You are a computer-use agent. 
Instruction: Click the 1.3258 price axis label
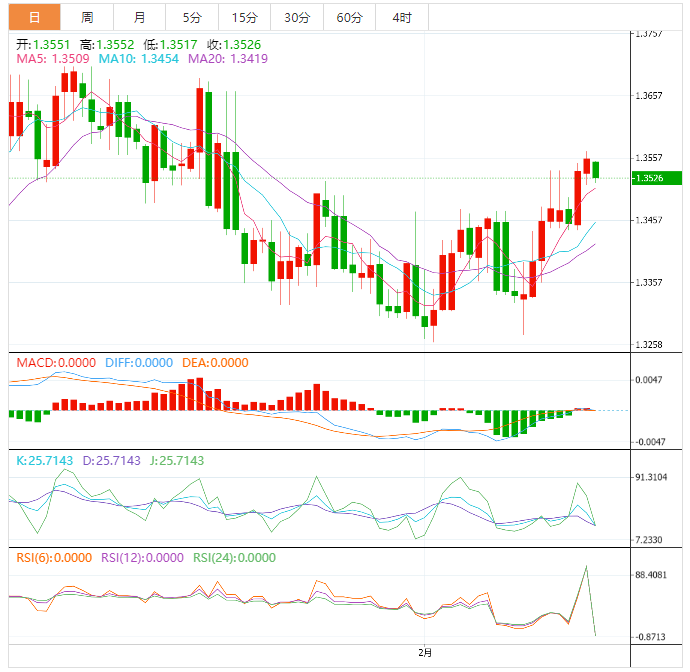649,344
